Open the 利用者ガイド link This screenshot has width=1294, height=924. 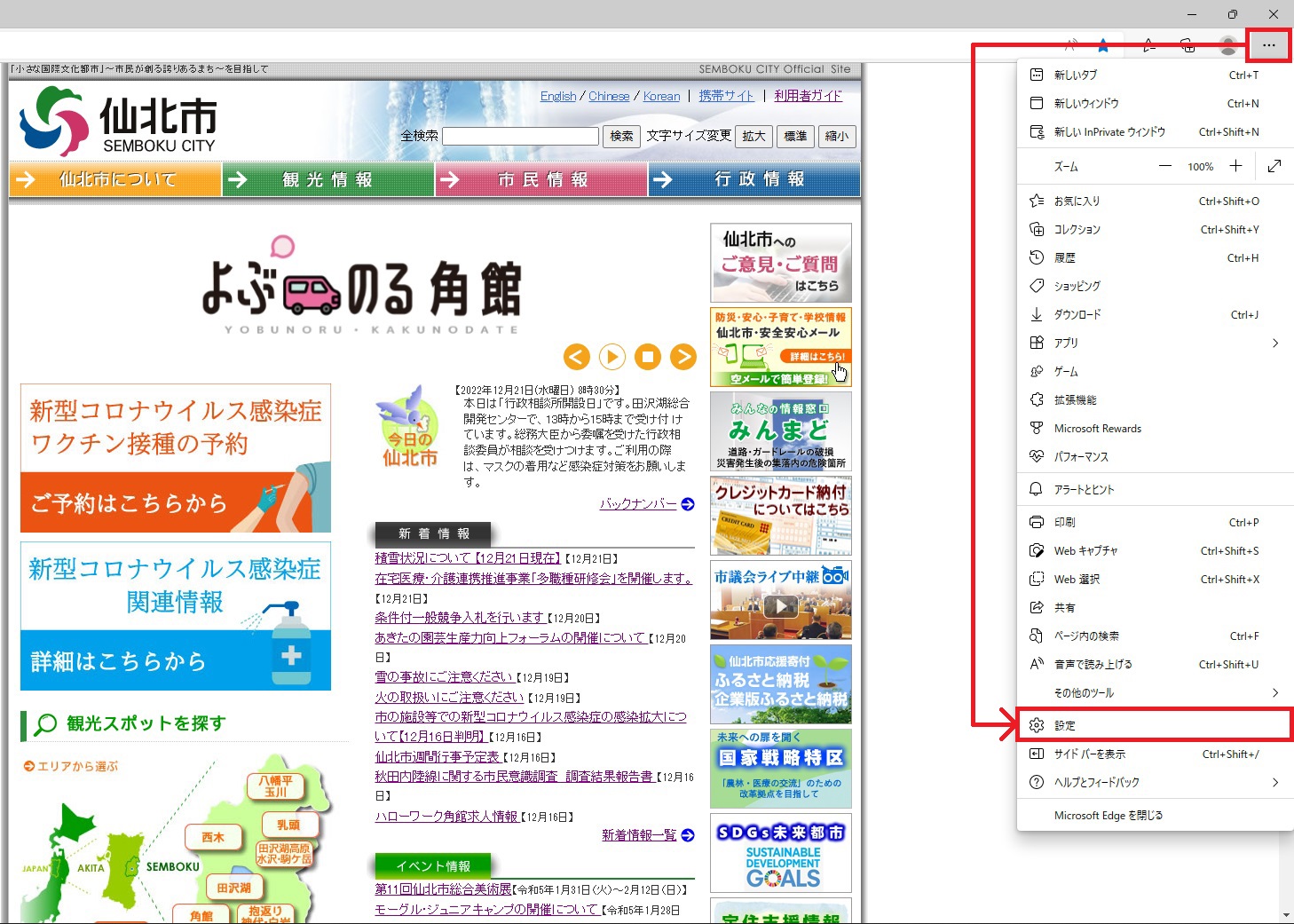tap(808, 96)
